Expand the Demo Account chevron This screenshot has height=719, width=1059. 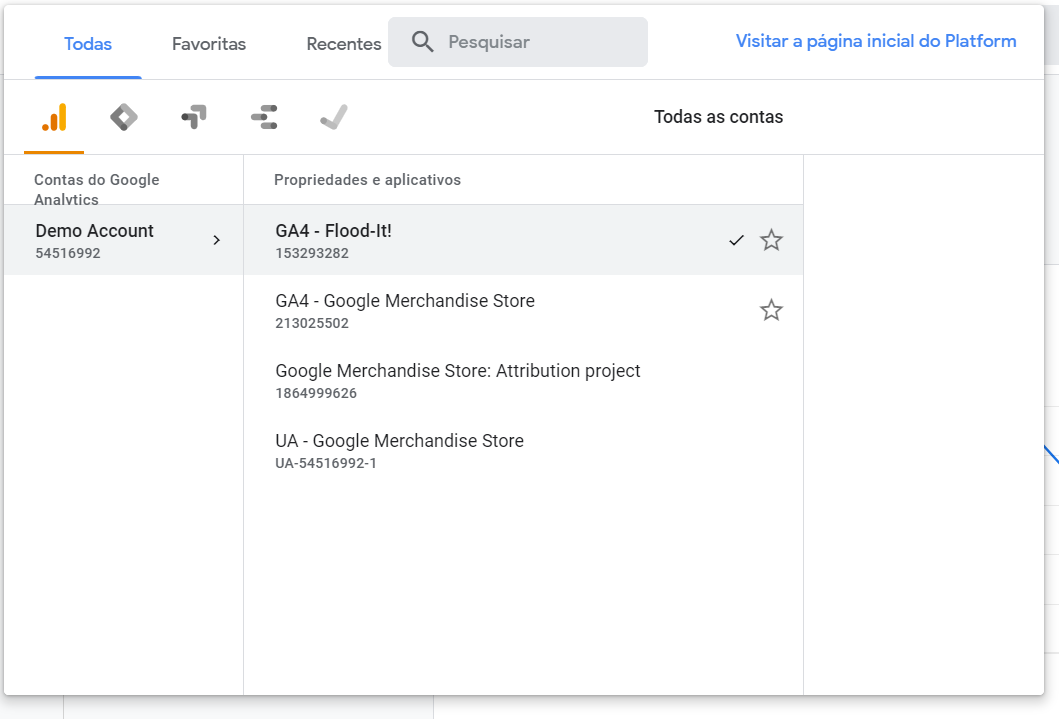click(216, 240)
